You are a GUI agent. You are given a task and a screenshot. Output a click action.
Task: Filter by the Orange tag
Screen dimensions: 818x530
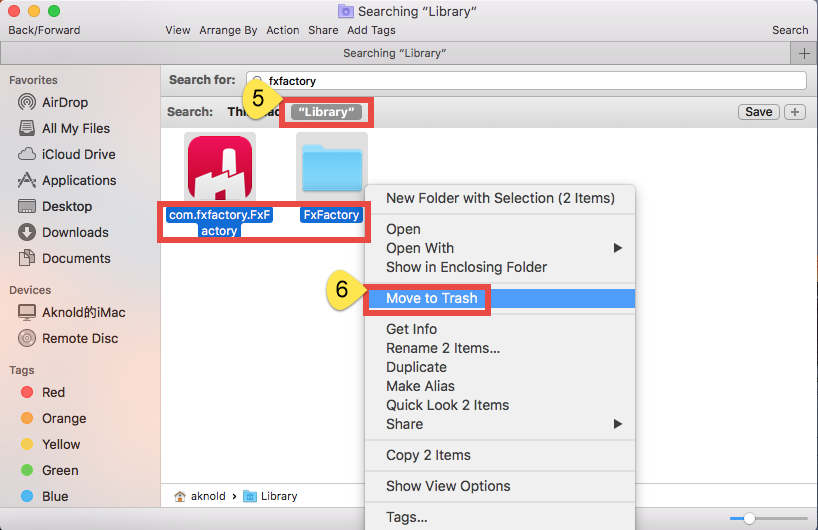(x=53, y=418)
